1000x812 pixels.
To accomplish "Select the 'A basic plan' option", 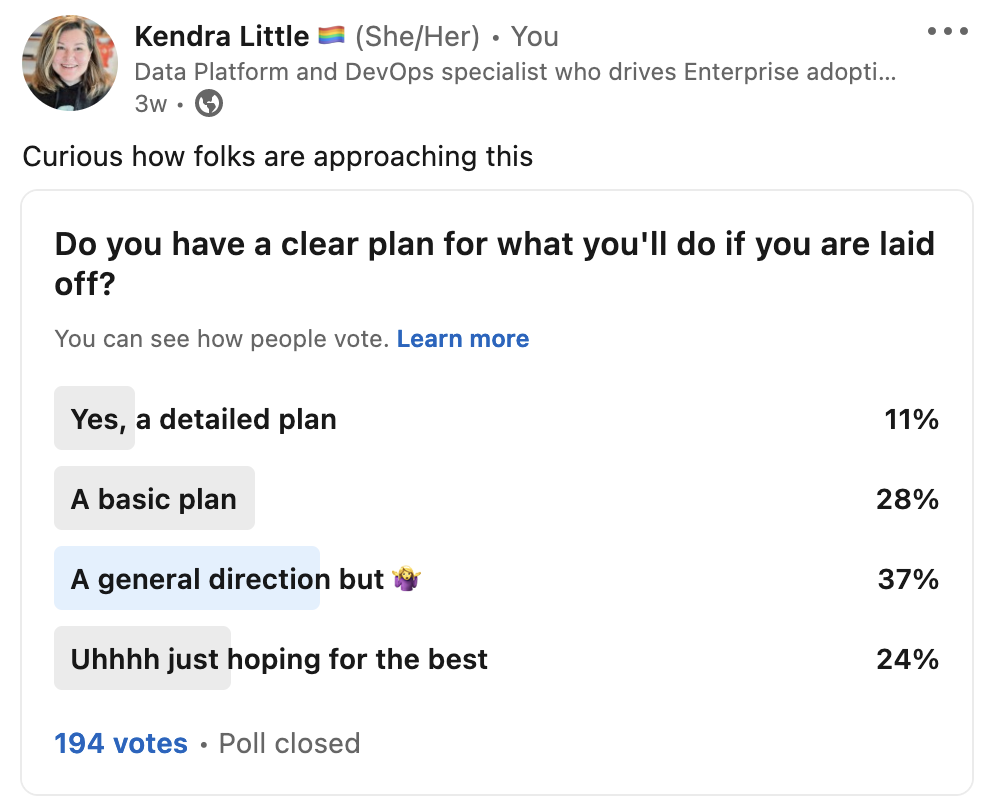I will coord(154,498).
